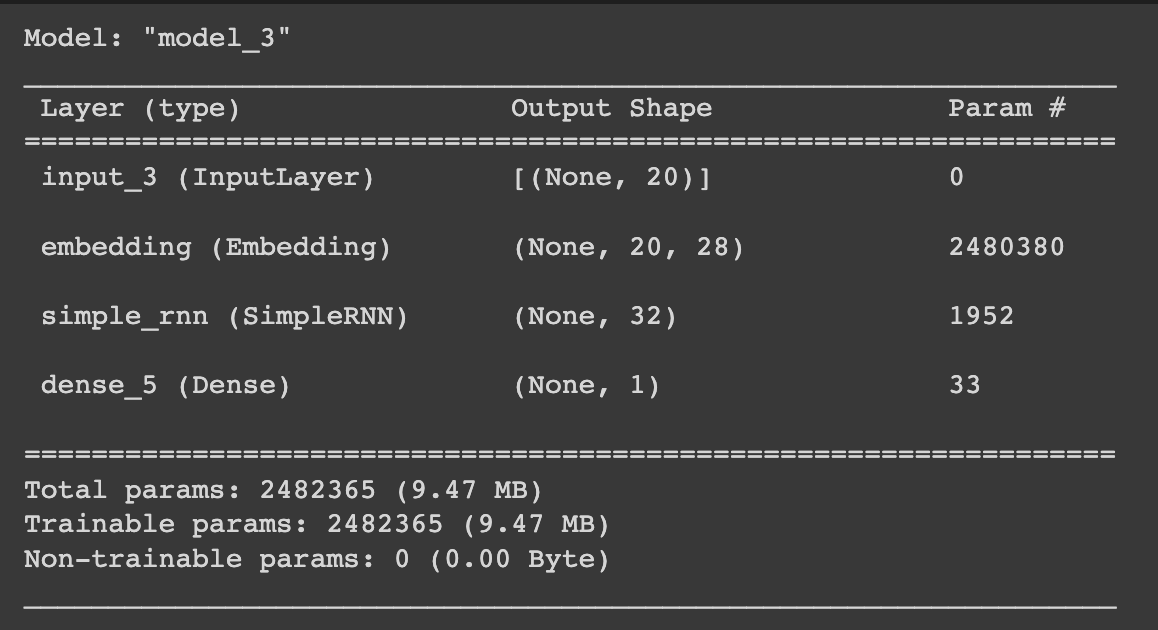
Task: Select the Layer (type) column header
Action: pos(140,109)
